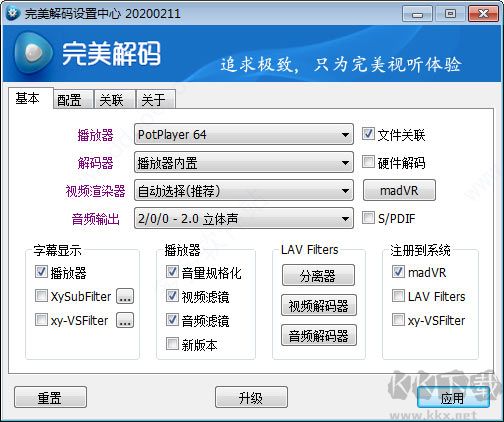
Task: Click the 播放器 field label
Action: [x=96, y=135]
